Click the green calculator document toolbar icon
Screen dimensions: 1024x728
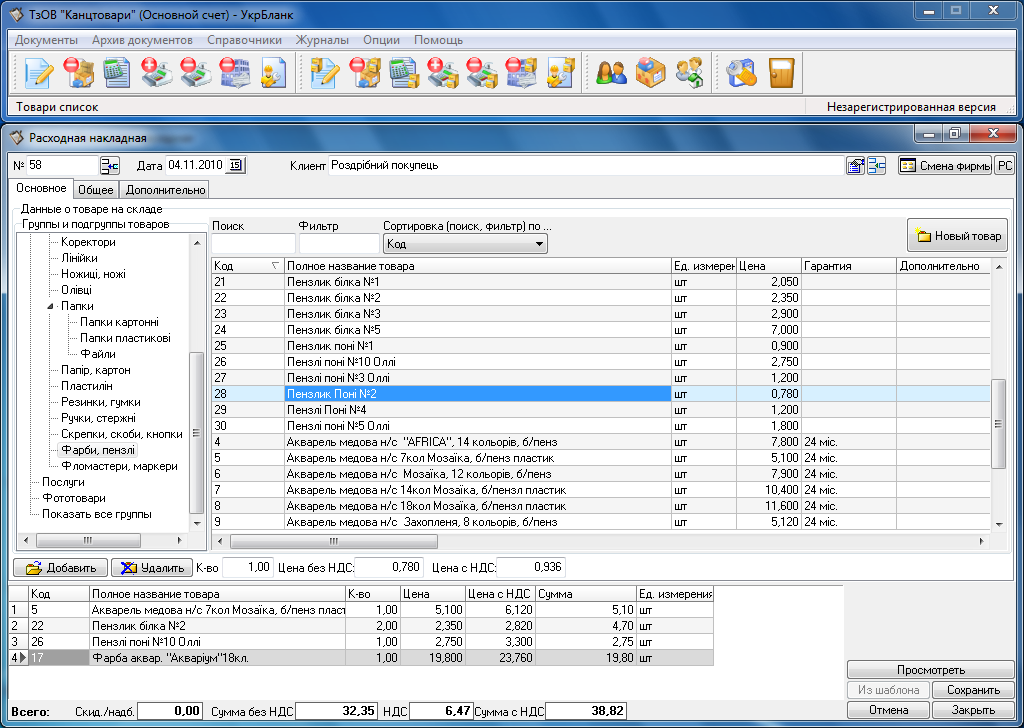pyautogui.click(x=118, y=73)
